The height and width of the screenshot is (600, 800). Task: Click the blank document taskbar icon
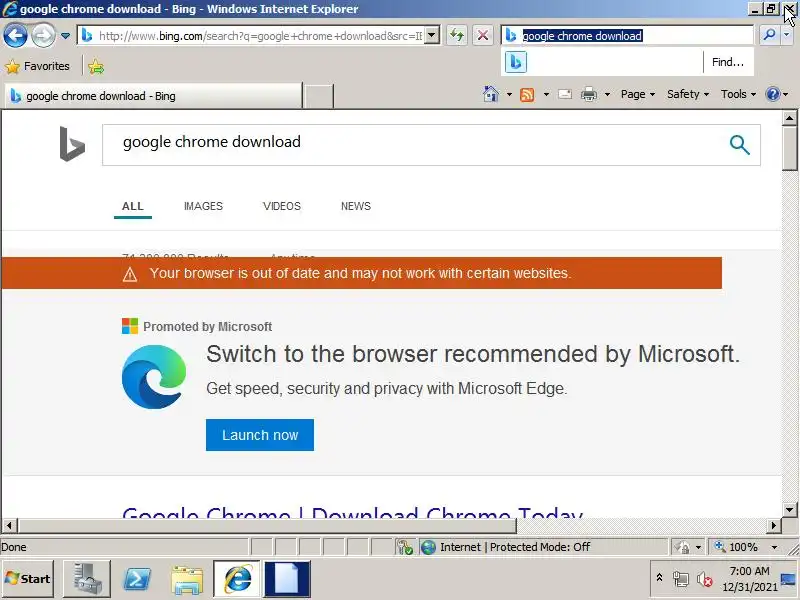287,579
